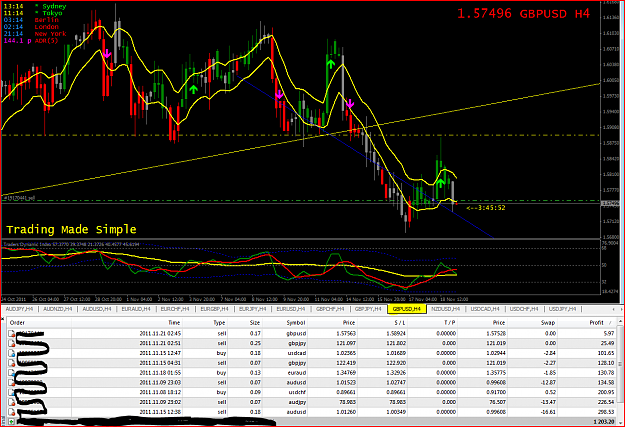Show the GBPJPY,H4 chart tab

(x=368, y=309)
